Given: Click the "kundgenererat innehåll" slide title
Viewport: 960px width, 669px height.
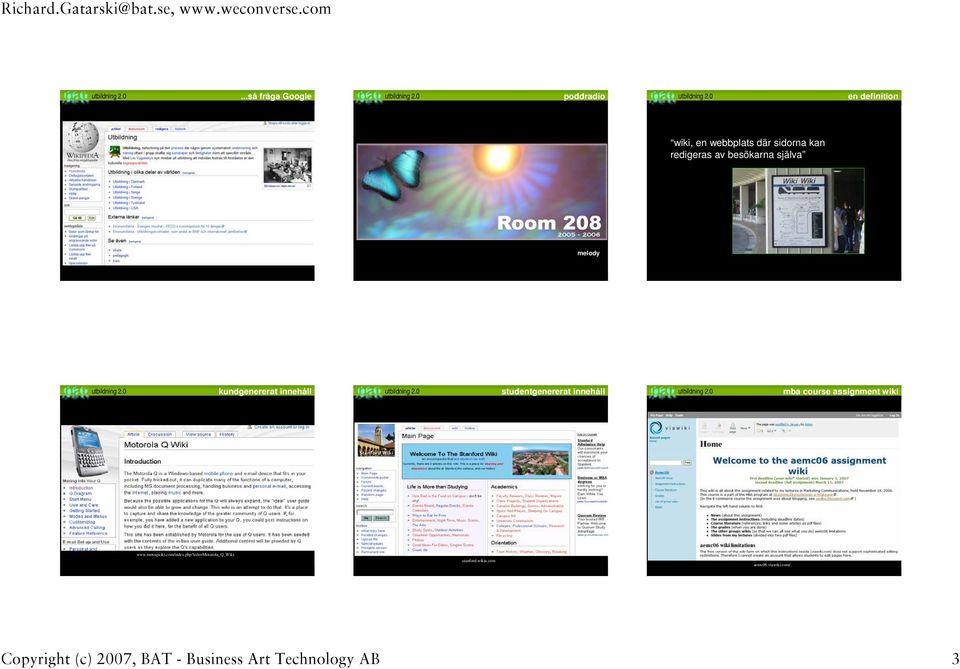Looking at the screenshot, I should [x=265, y=391].
